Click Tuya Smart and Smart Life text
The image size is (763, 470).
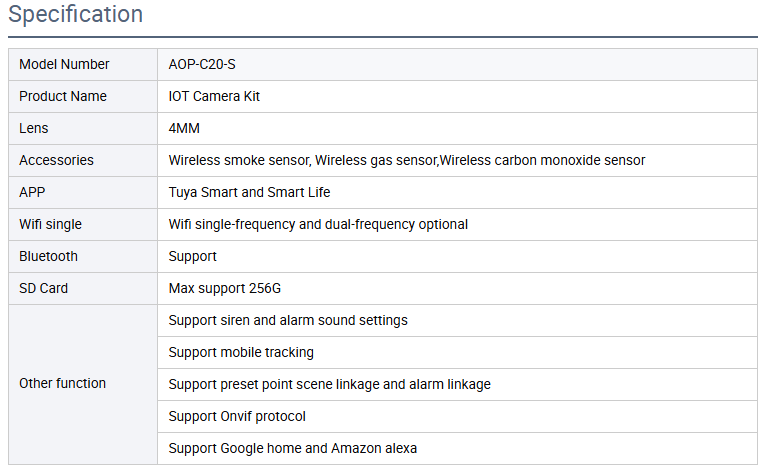click(249, 193)
